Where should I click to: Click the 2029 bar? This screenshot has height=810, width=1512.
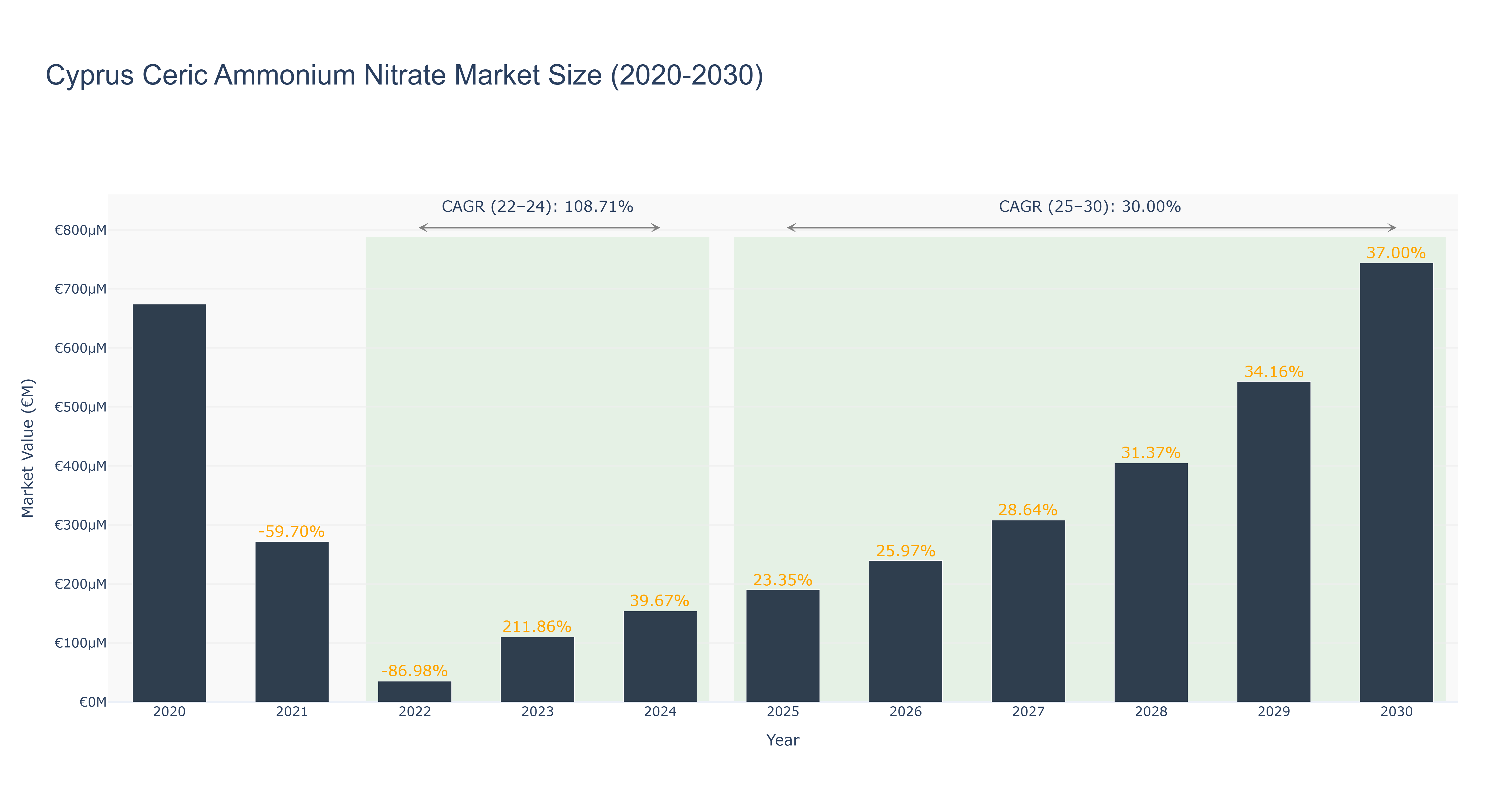point(1274,542)
